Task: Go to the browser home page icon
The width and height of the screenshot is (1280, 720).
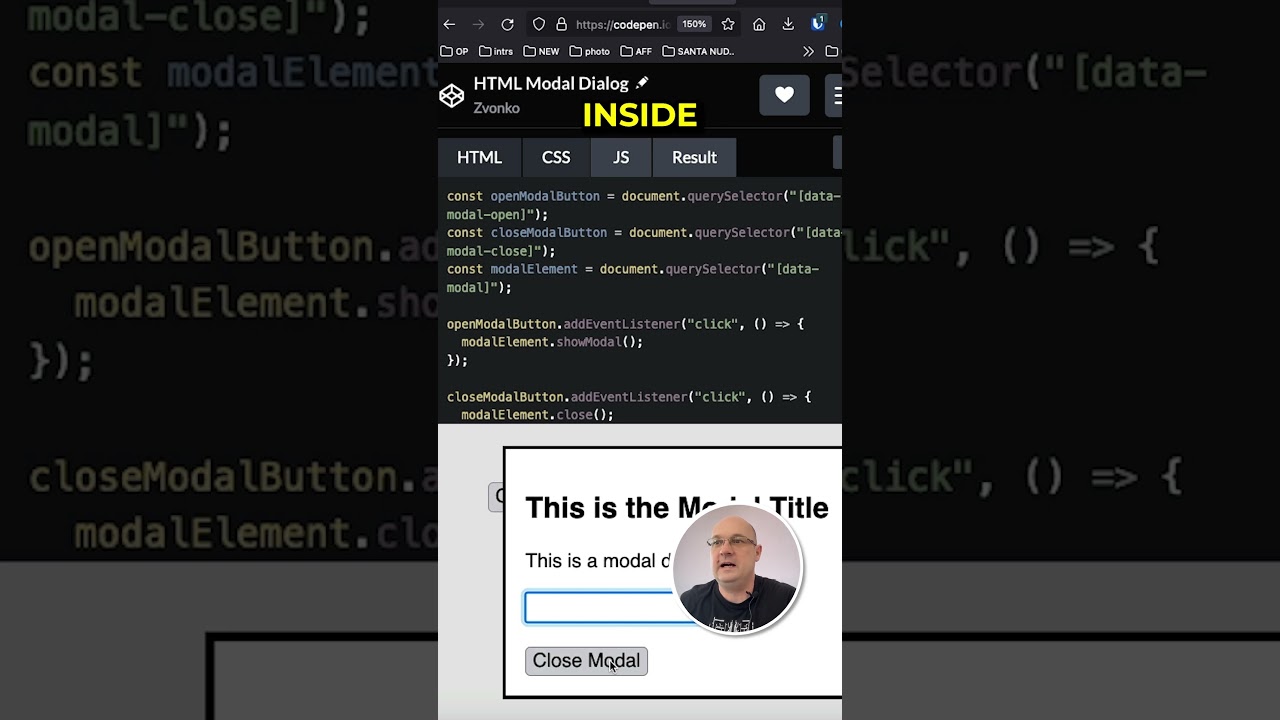Action: [x=759, y=24]
